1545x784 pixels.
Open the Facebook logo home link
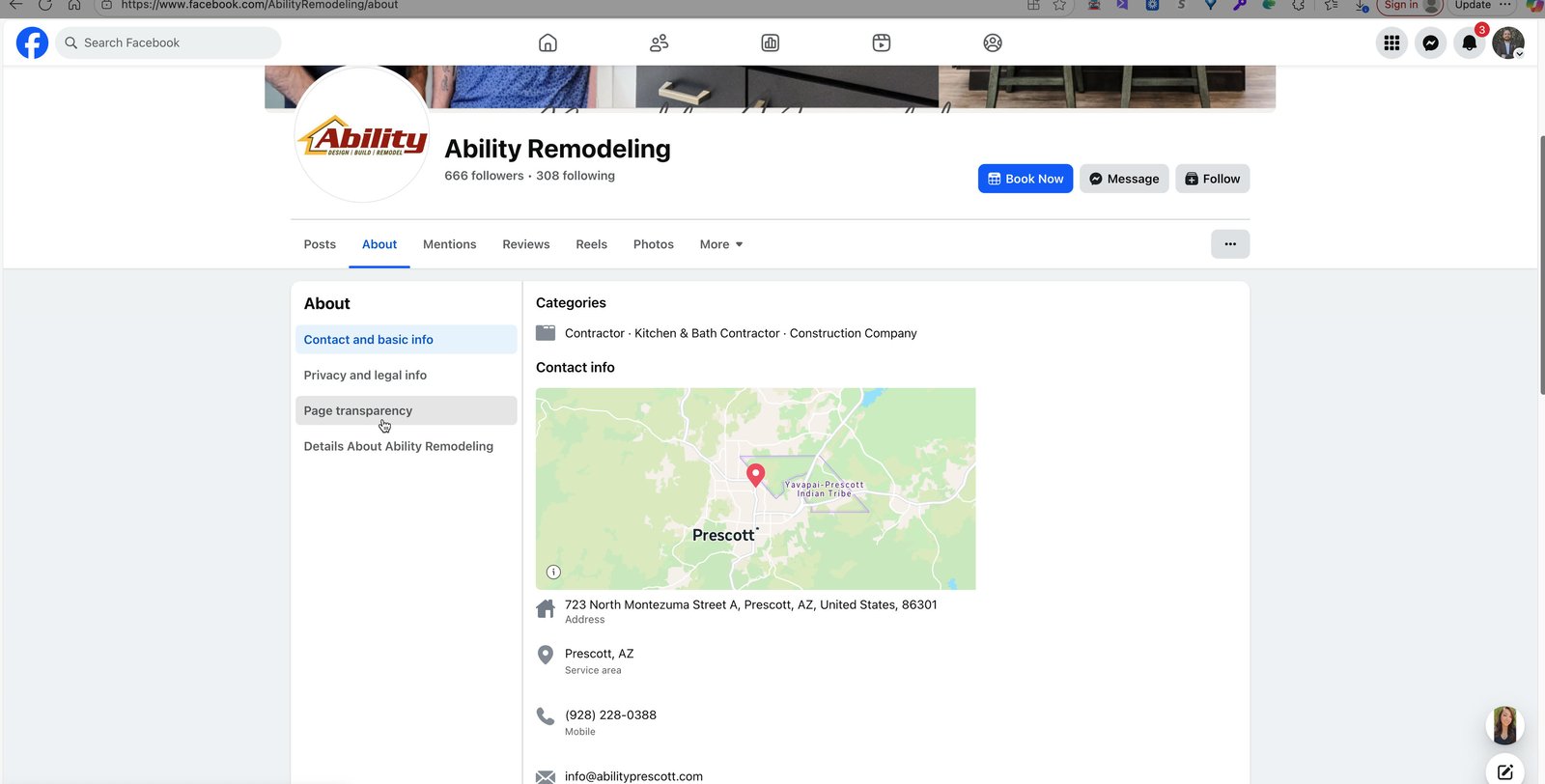[x=32, y=42]
